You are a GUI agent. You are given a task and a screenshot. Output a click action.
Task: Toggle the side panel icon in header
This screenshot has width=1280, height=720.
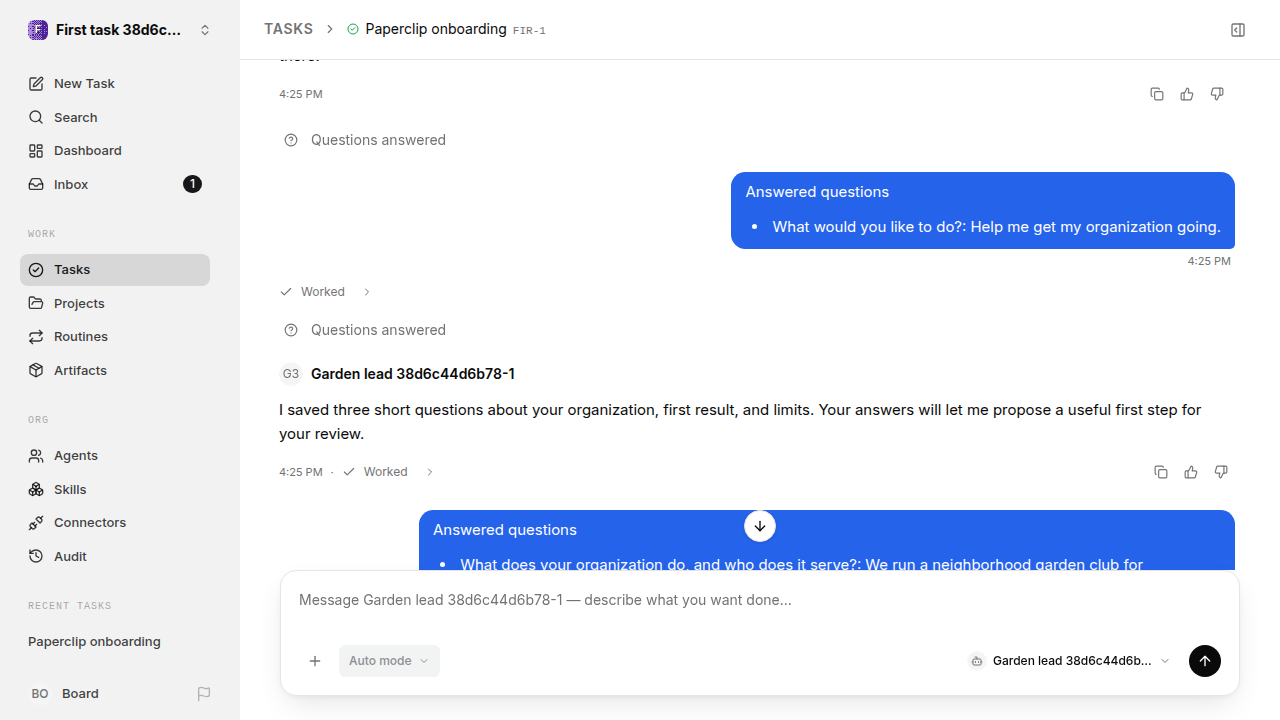[1238, 30]
